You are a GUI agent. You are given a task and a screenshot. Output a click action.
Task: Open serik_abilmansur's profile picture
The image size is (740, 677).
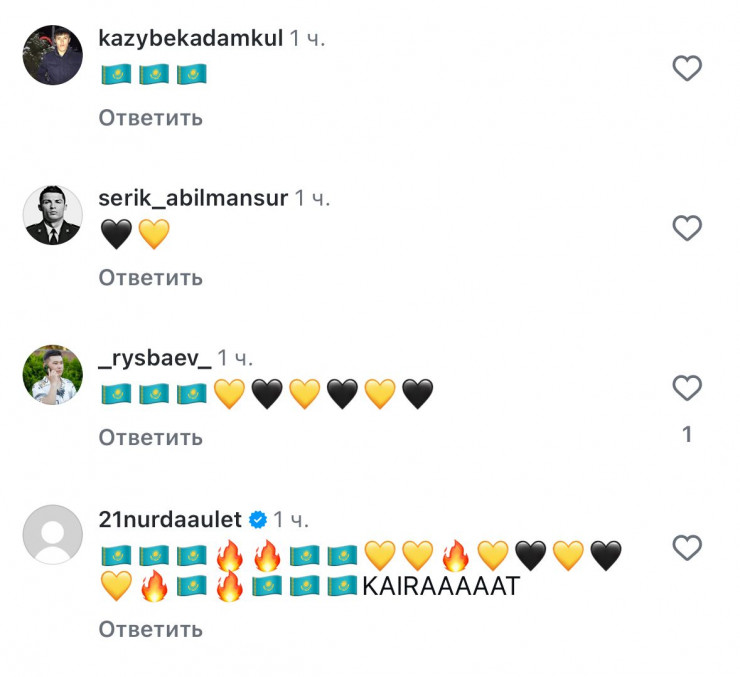tap(53, 215)
